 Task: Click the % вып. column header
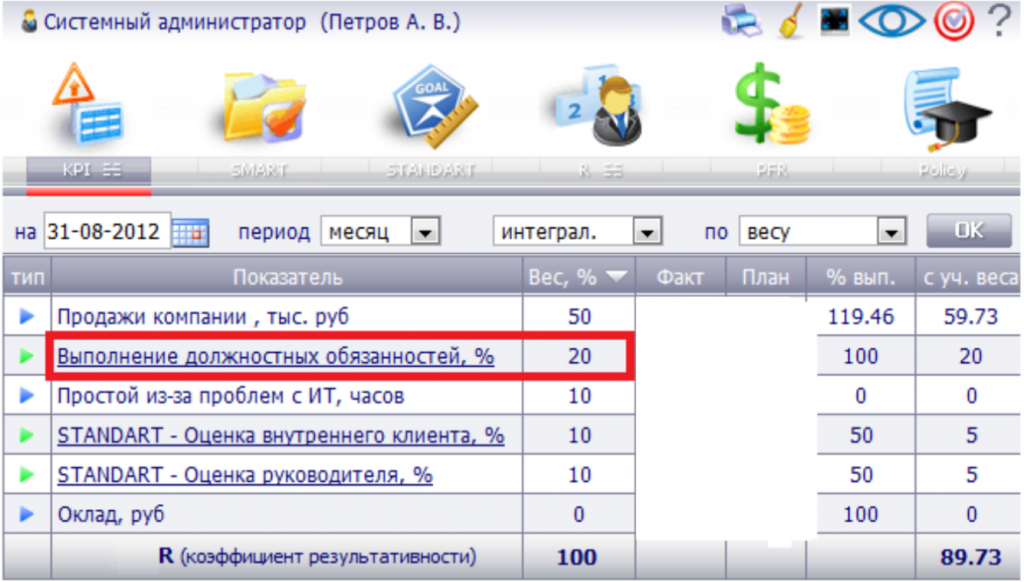click(861, 277)
